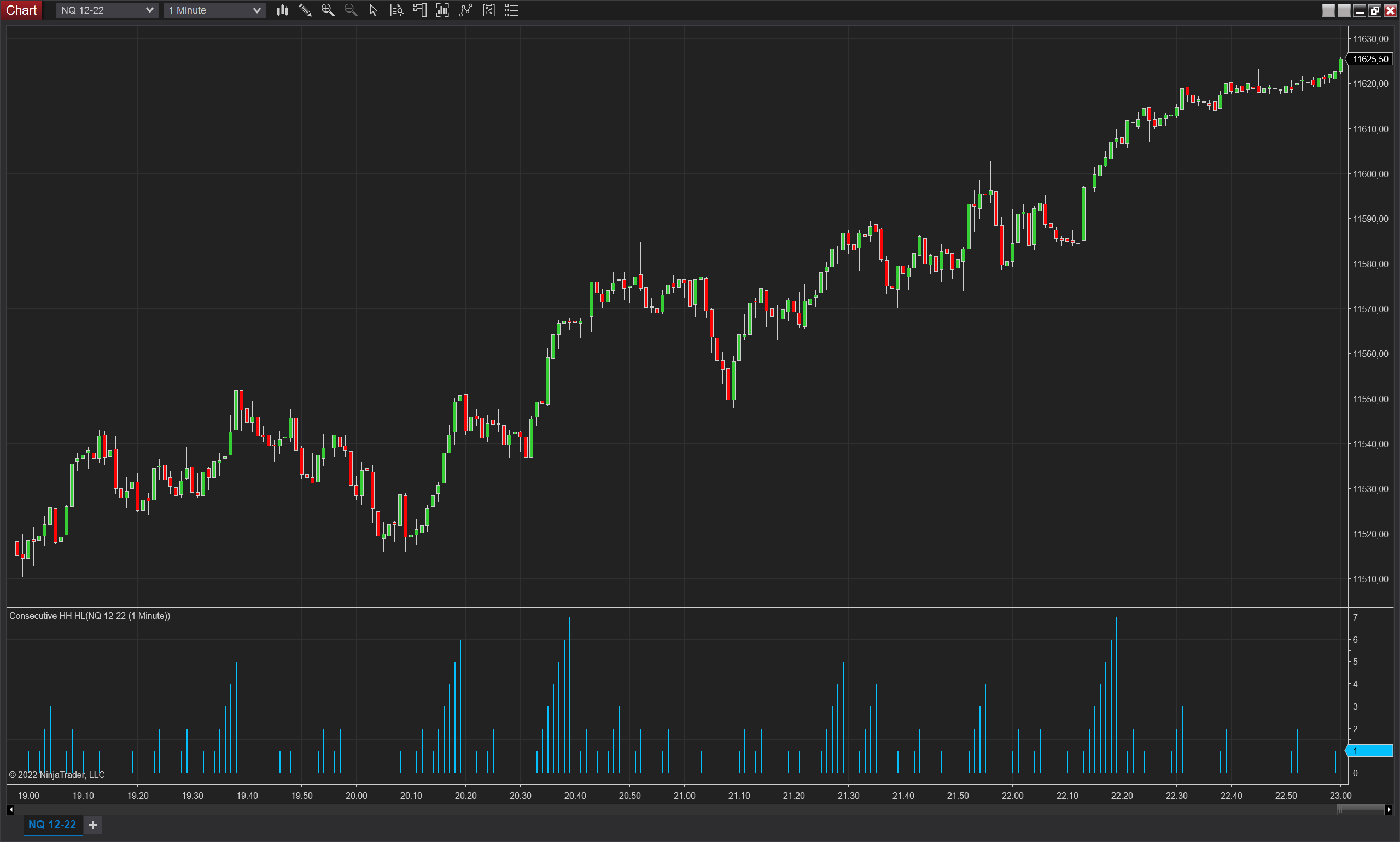Restore down the chart window

point(1374,10)
